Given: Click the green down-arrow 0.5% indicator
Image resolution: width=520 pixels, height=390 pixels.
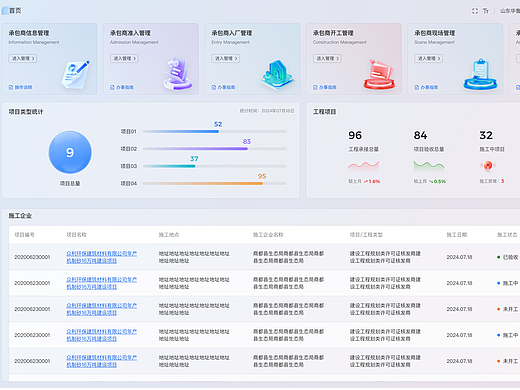Looking at the screenshot, I should tap(437, 181).
